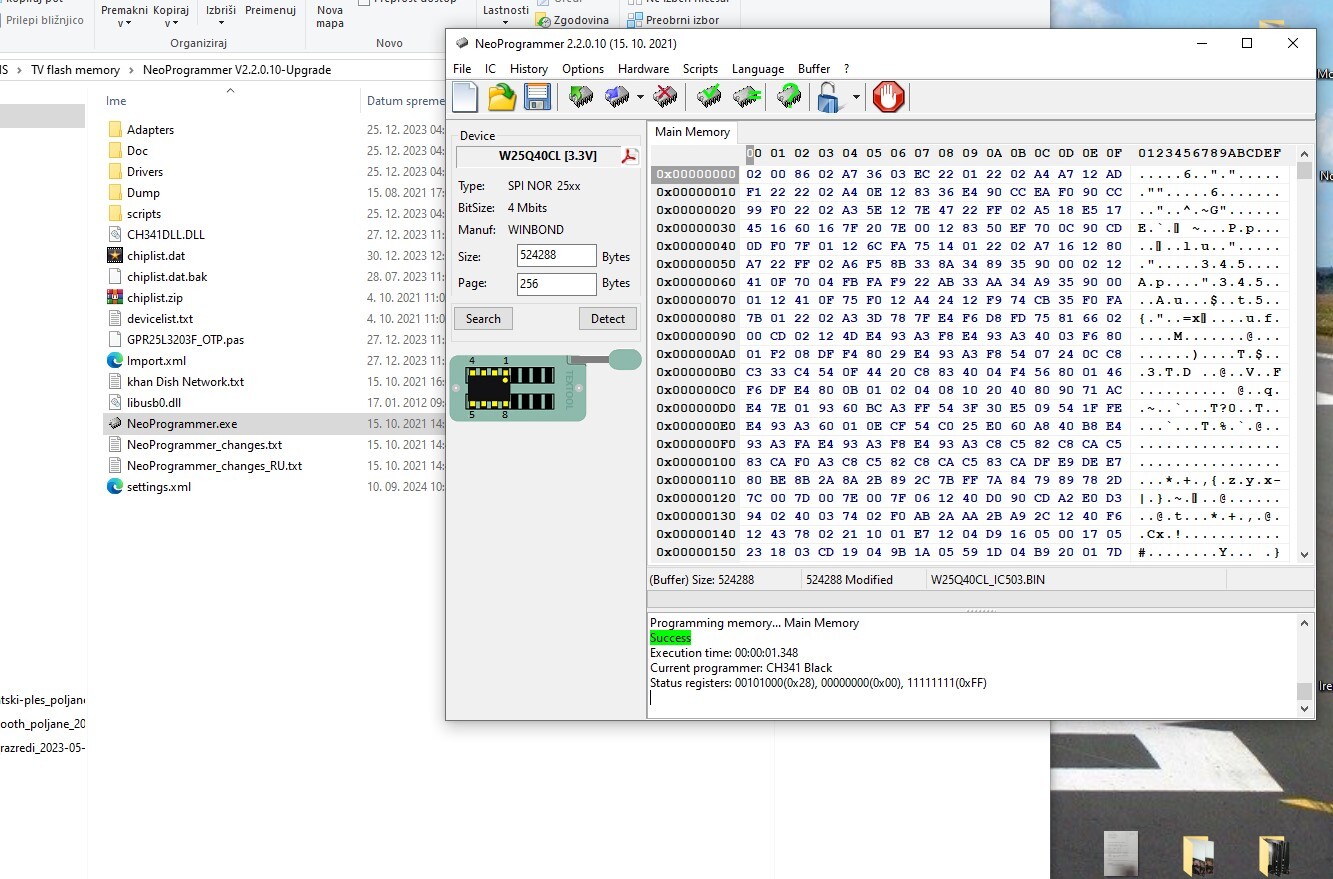Click the Detect button in Device panel

[608, 318]
